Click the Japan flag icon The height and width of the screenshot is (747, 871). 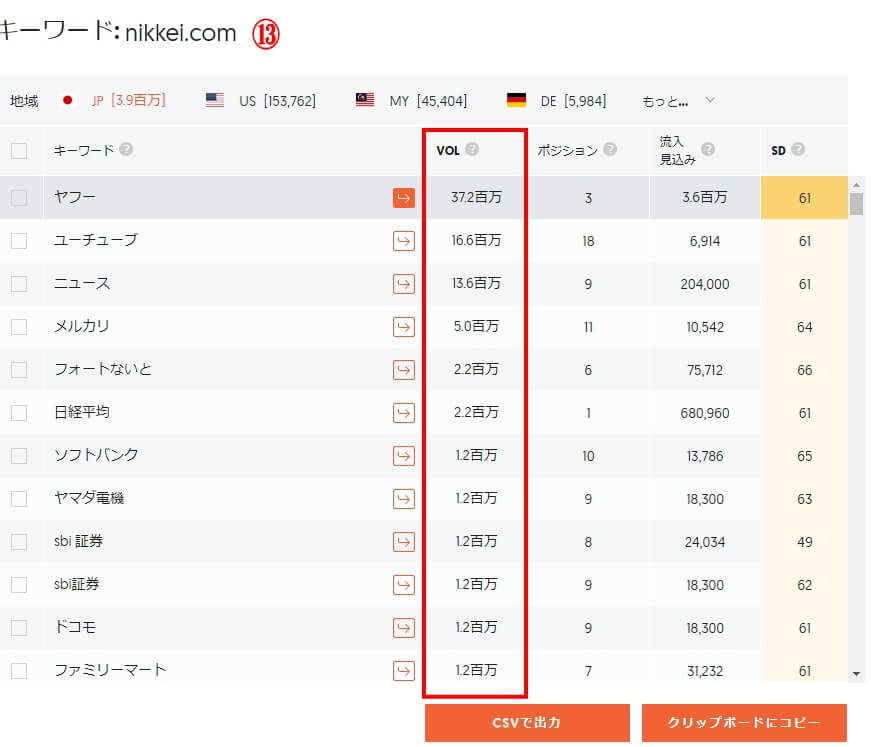[x=68, y=100]
